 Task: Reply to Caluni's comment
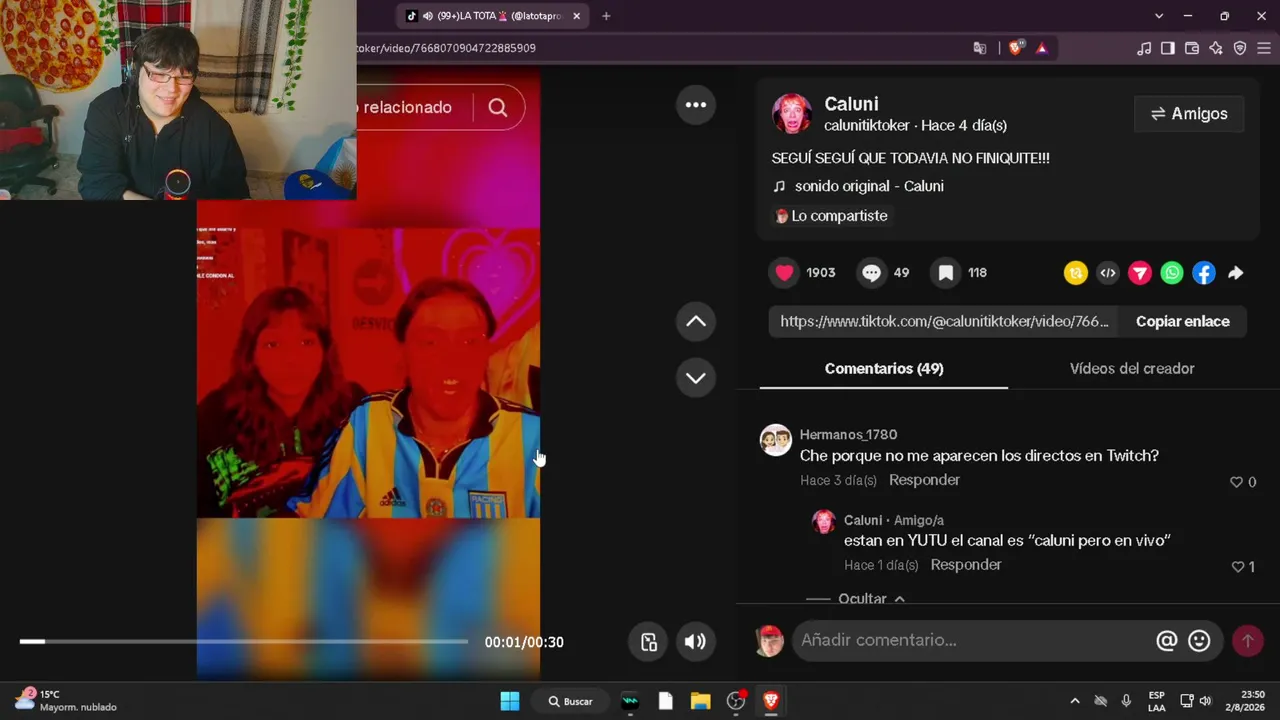966,565
